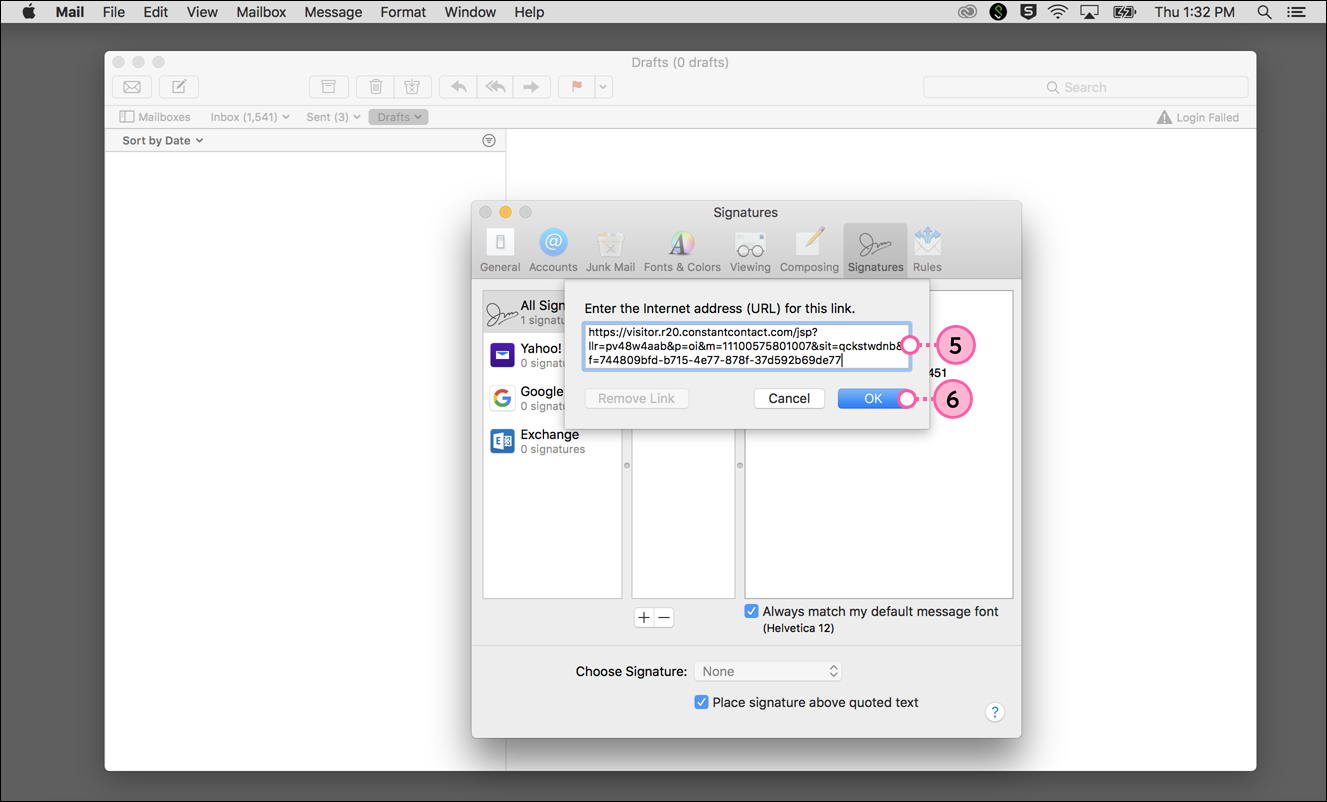Open the Help menu

[x=529, y=12]
